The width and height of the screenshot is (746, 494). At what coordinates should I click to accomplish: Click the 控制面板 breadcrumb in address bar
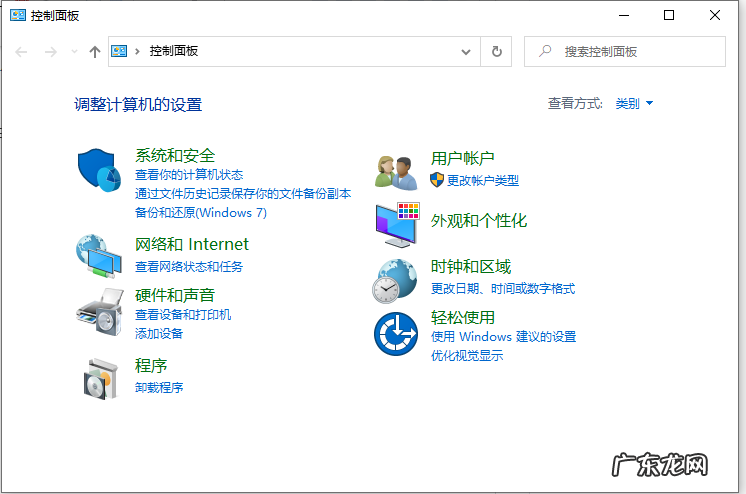[174, 51]
